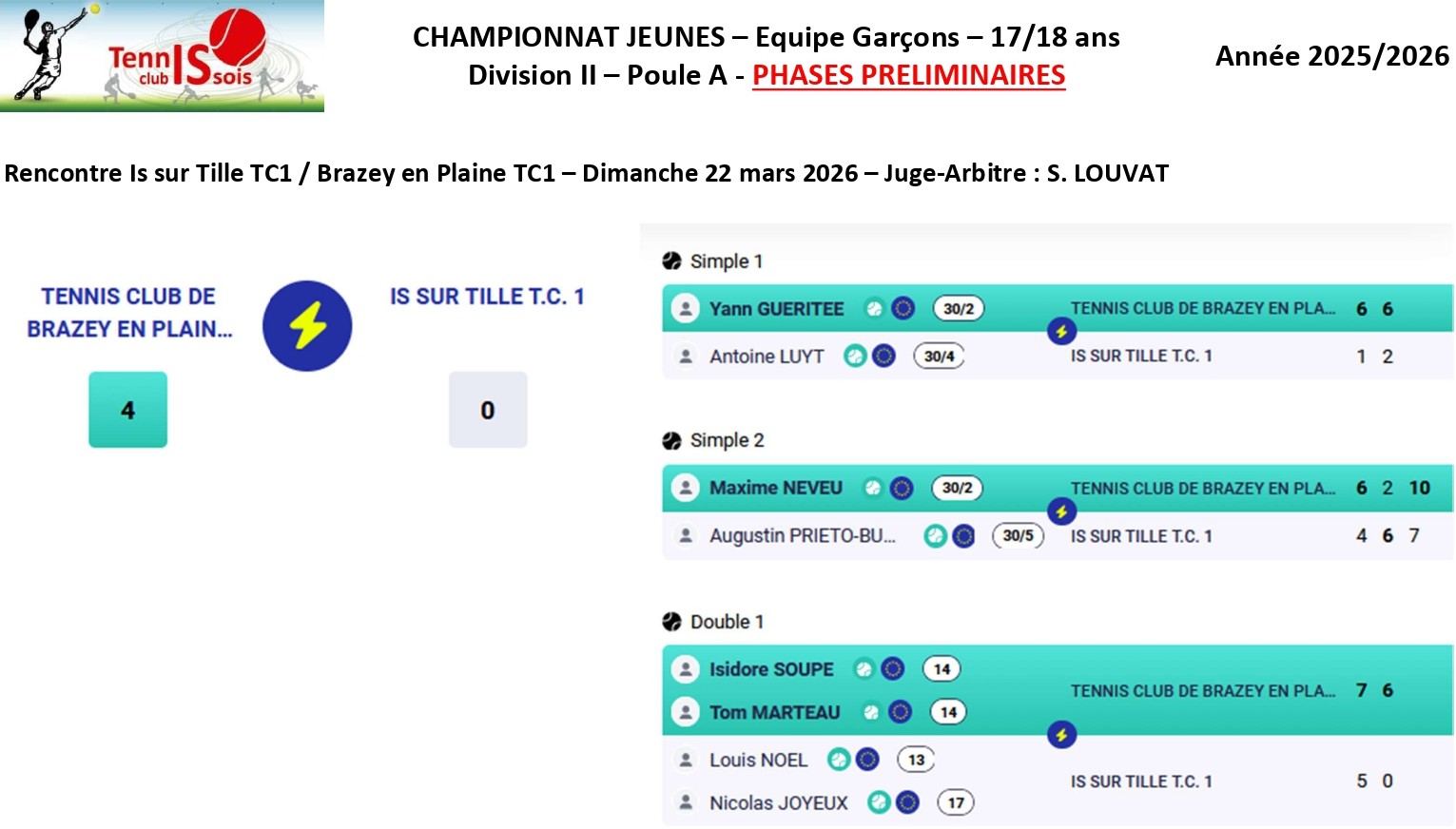This screenshot has width=1456, height=829.
Task: Click the Tennis Club Issois logo
Action: 162,56
